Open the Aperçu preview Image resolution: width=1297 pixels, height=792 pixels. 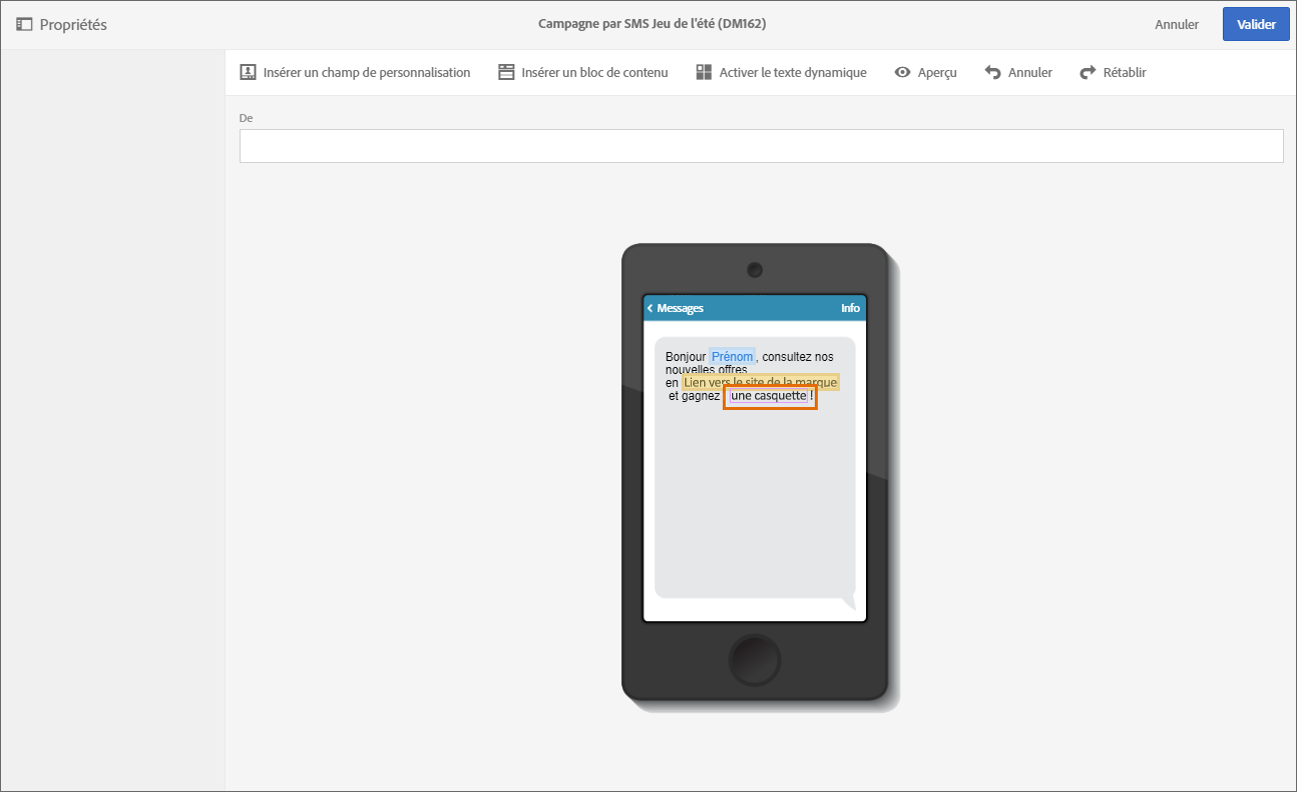pyautogui.click(x=937, y=72)
